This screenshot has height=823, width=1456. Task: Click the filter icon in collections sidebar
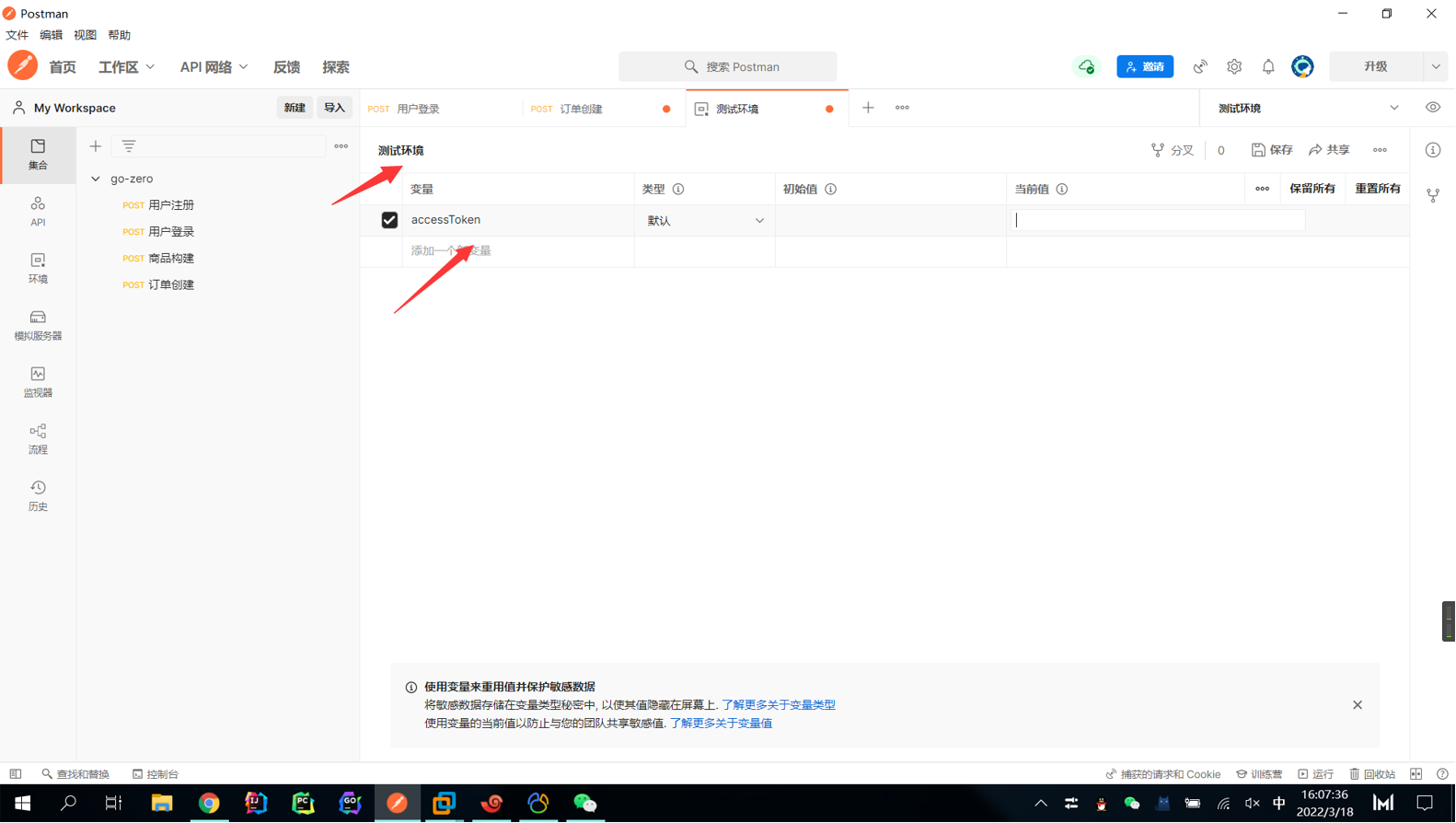tap(129, 146)
